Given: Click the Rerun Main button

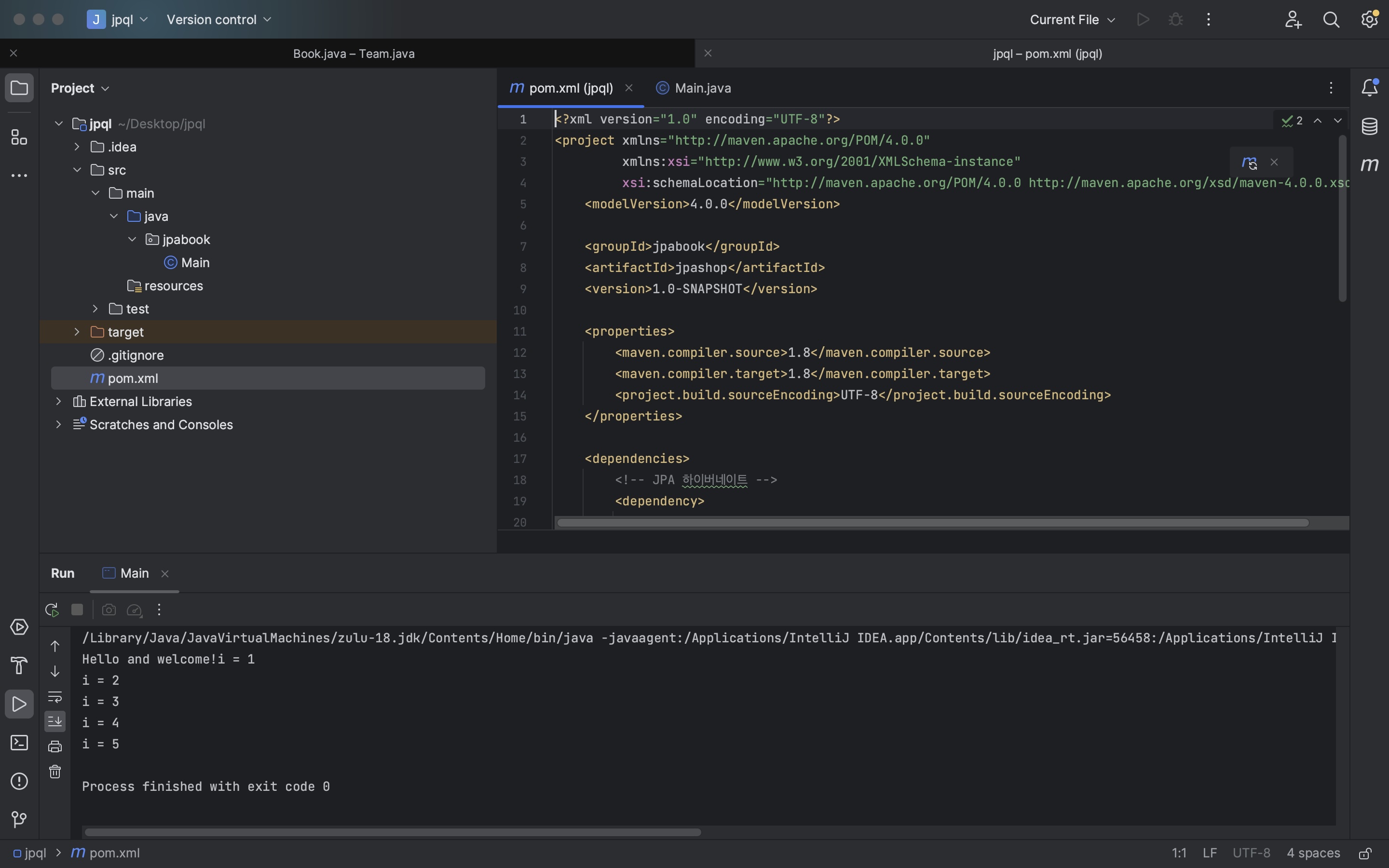Looking at the screenshot, I should [52, 610].
